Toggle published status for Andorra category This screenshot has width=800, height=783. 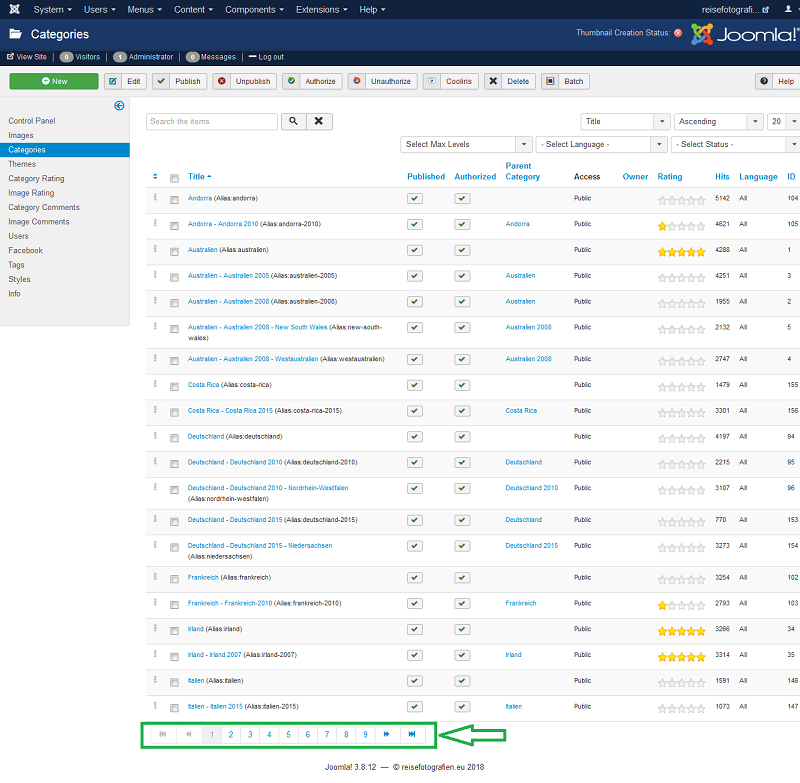415,198
